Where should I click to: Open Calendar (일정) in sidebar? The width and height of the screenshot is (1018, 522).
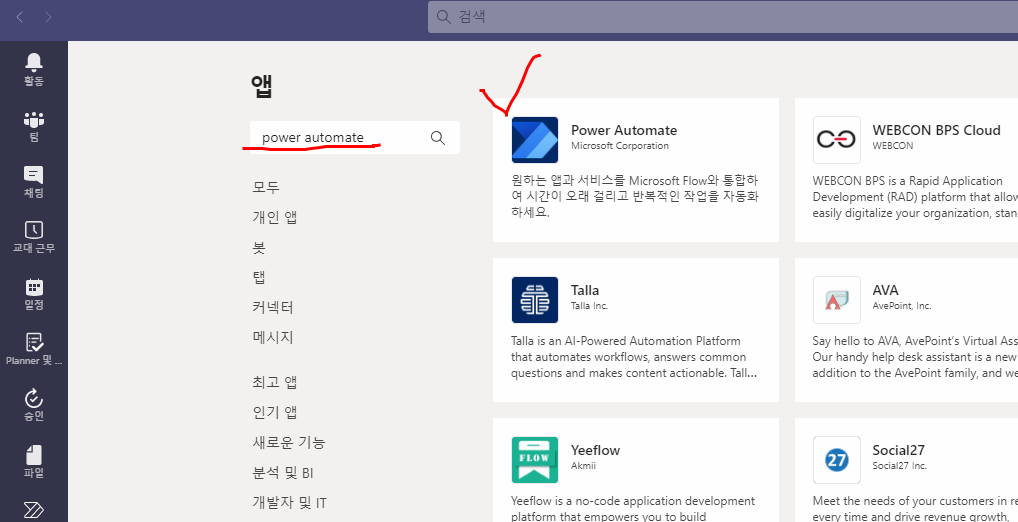click(x=34, y=293)
